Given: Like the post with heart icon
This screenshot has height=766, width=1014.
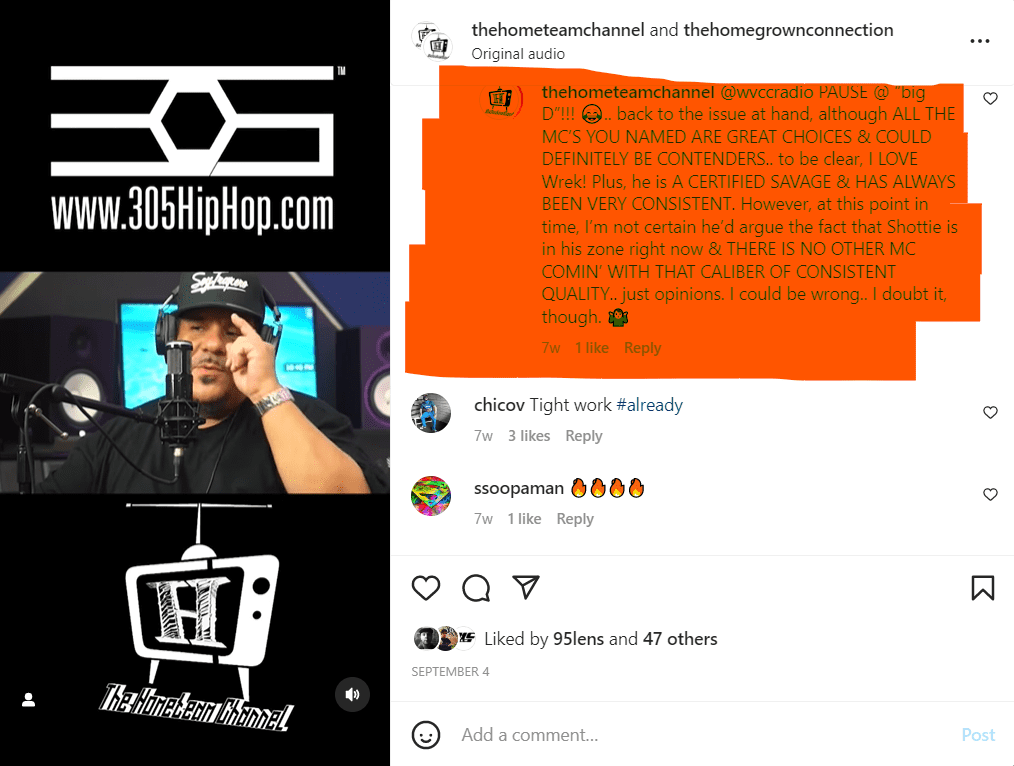Looking at the screenshot, I should (x=426, y=588).
